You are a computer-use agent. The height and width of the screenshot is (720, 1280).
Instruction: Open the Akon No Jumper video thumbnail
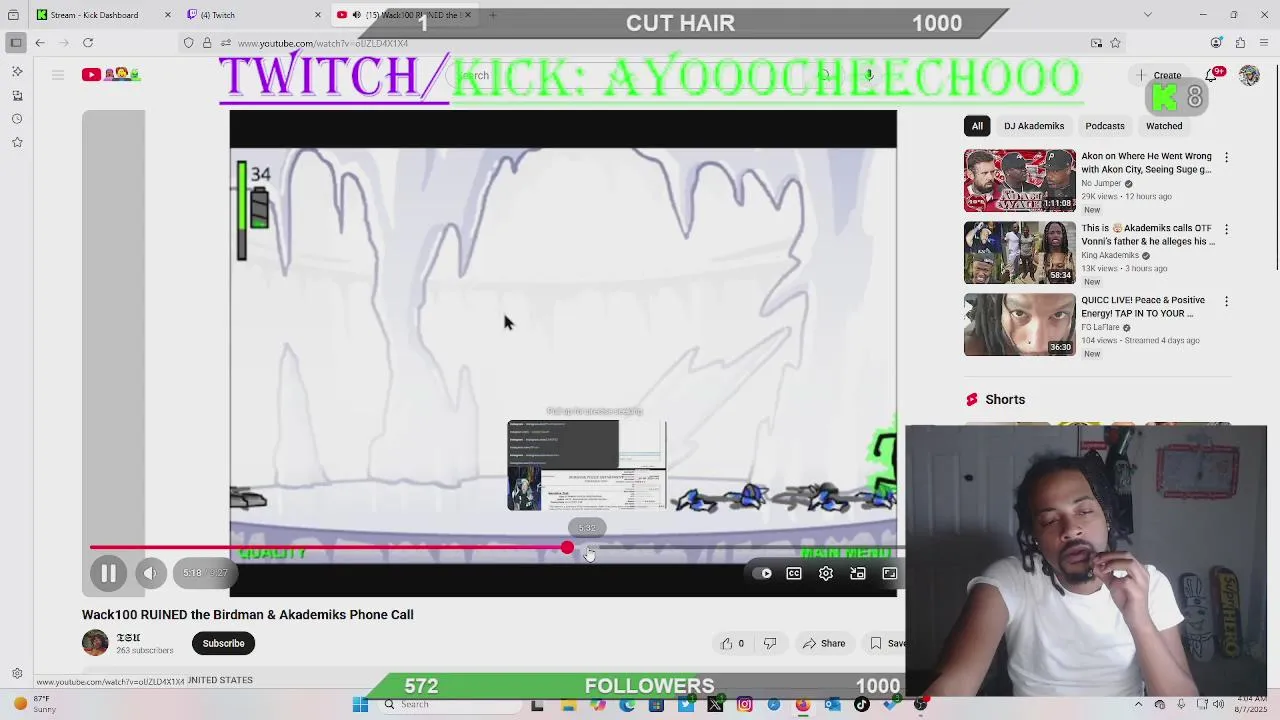click(x=1019, y=181)
